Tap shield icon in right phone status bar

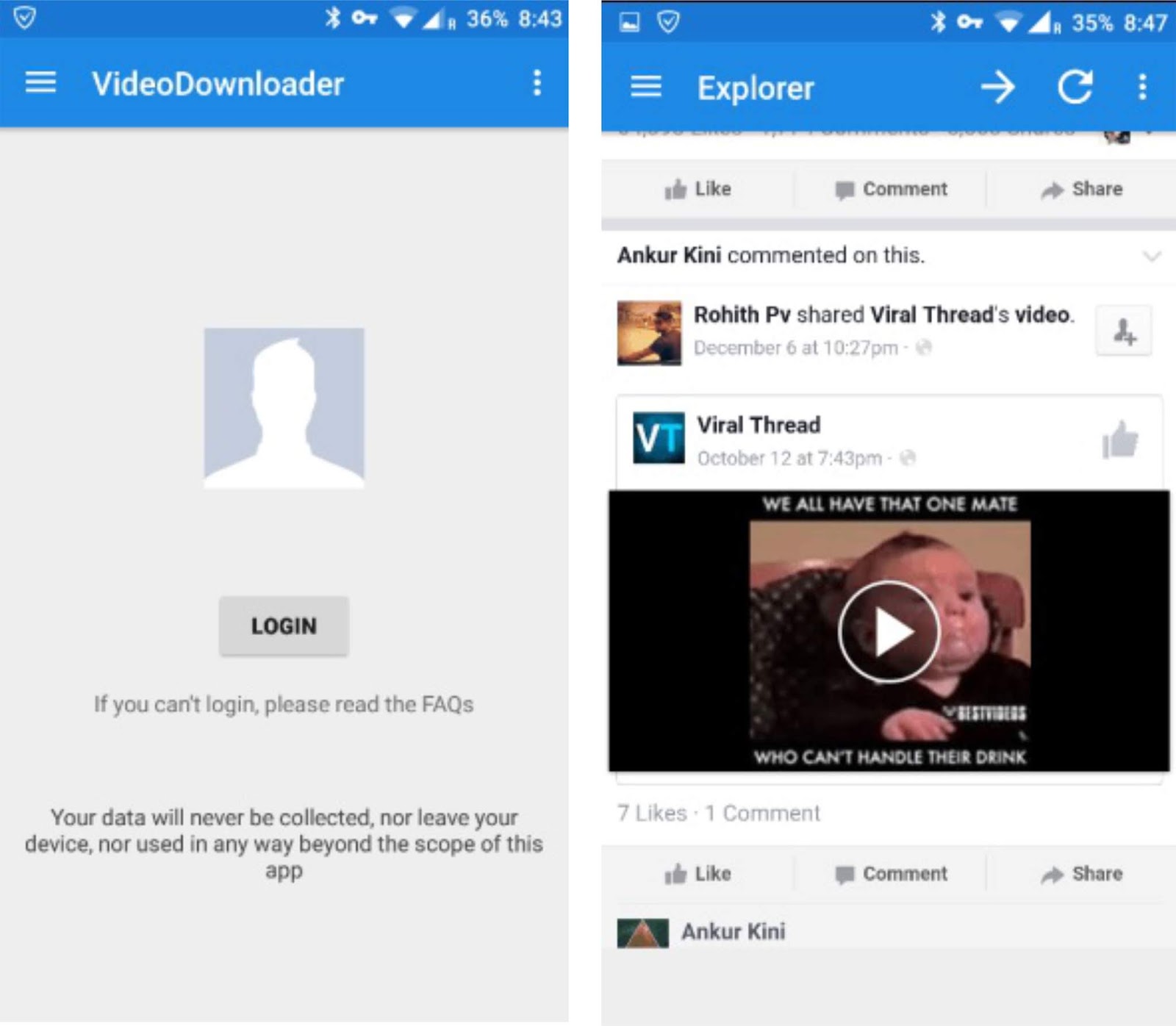[668, 23]
